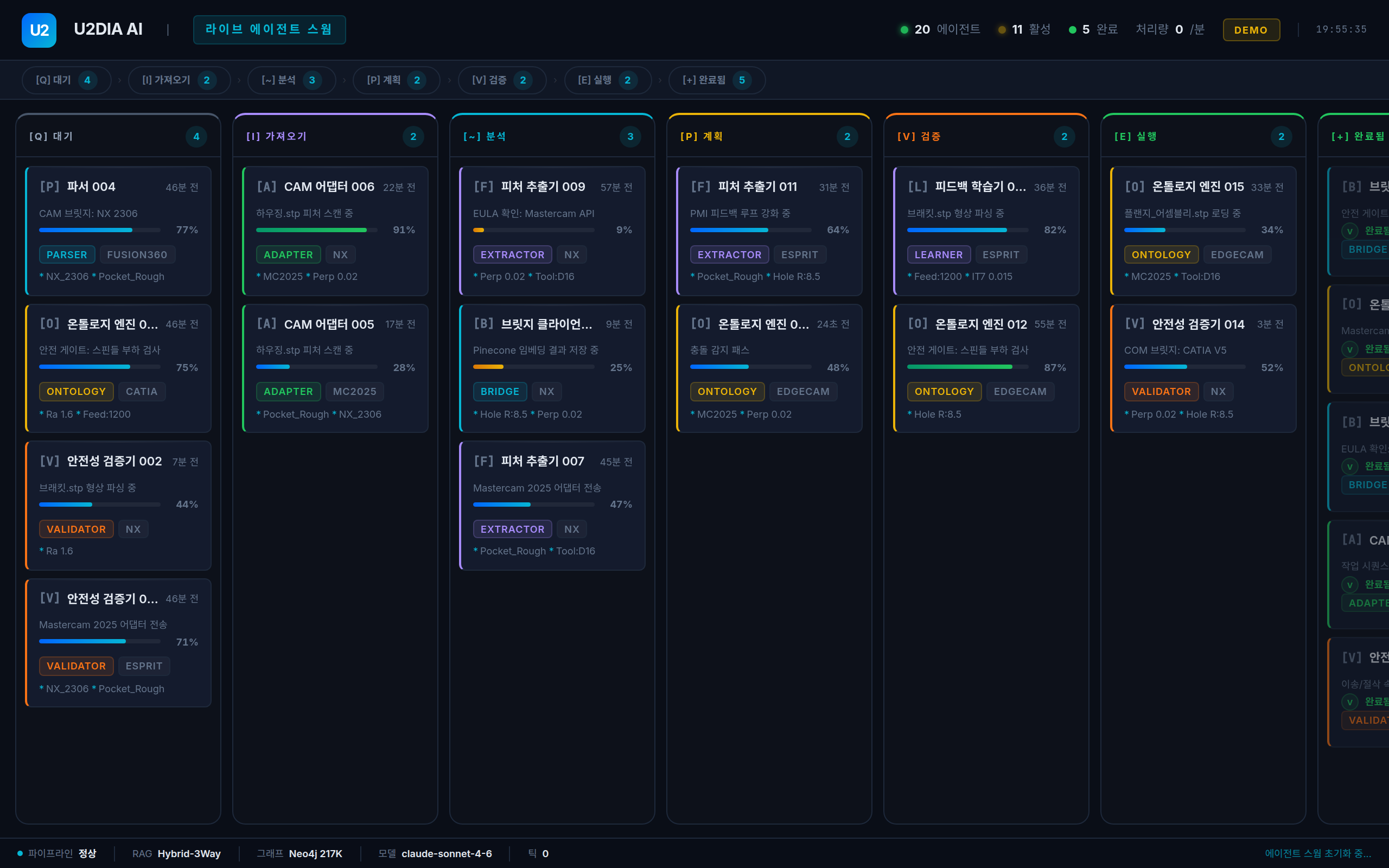This screenshot has width=1389, height=868.
Task: Select the [Q] 대기 pipeline stage pill
Action: [x=66, y=80]
